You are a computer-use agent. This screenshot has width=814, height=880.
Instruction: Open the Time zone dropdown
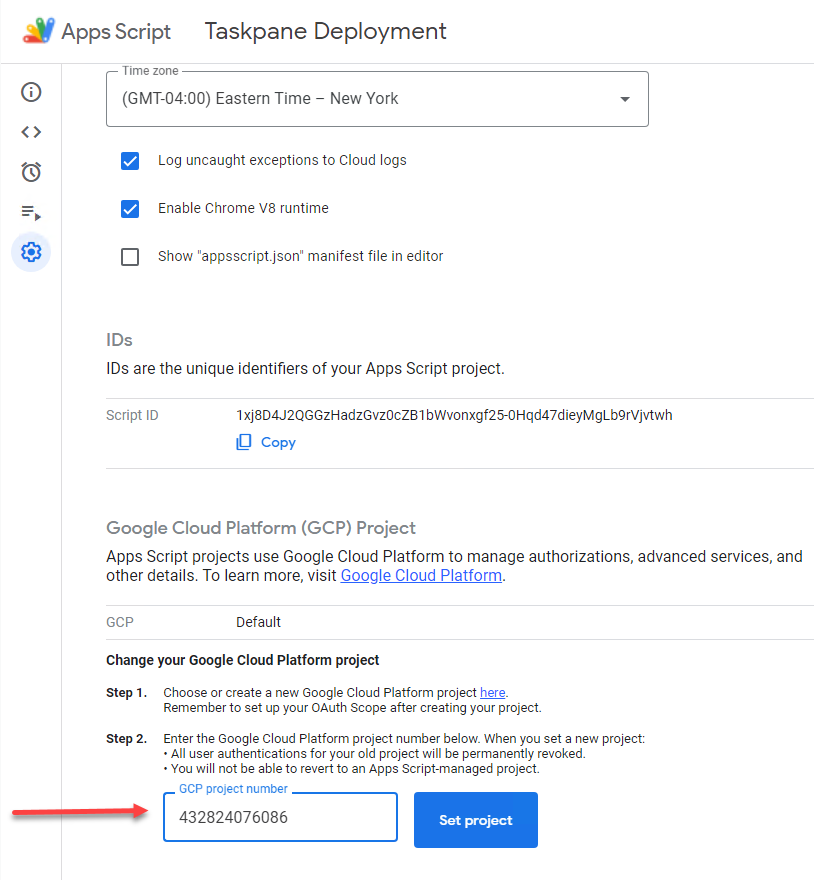click(377, 99)
